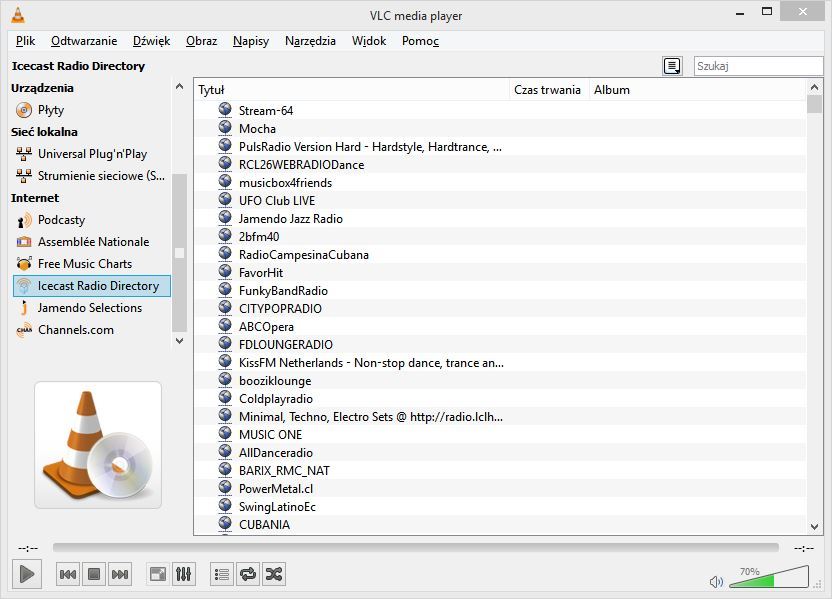Sort by the Album column header
Viewport: 832px width, 599px height.
tap(698, 90)
